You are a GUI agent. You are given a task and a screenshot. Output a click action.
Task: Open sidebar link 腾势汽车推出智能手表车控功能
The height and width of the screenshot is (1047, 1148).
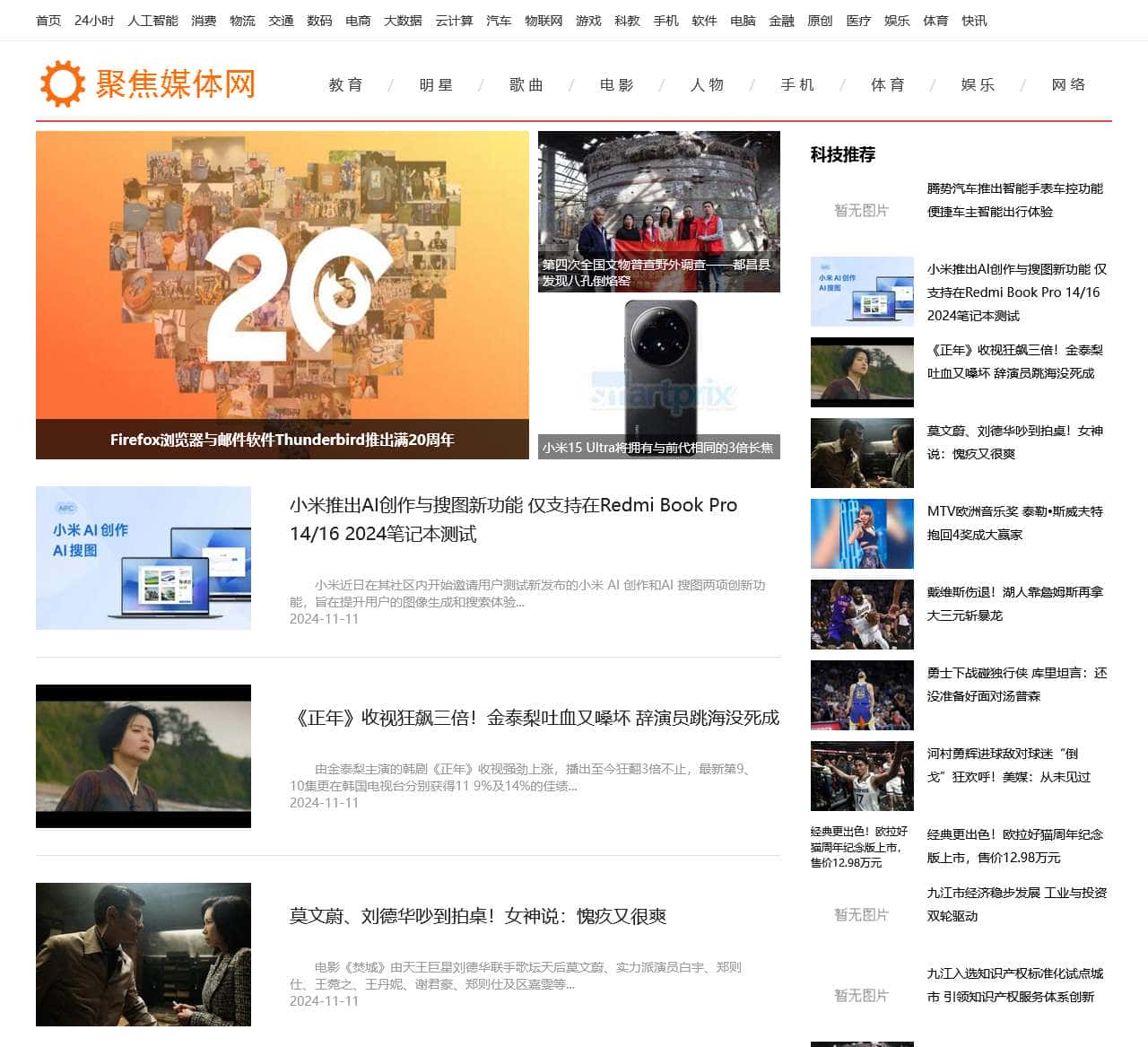click(1015, 200)
